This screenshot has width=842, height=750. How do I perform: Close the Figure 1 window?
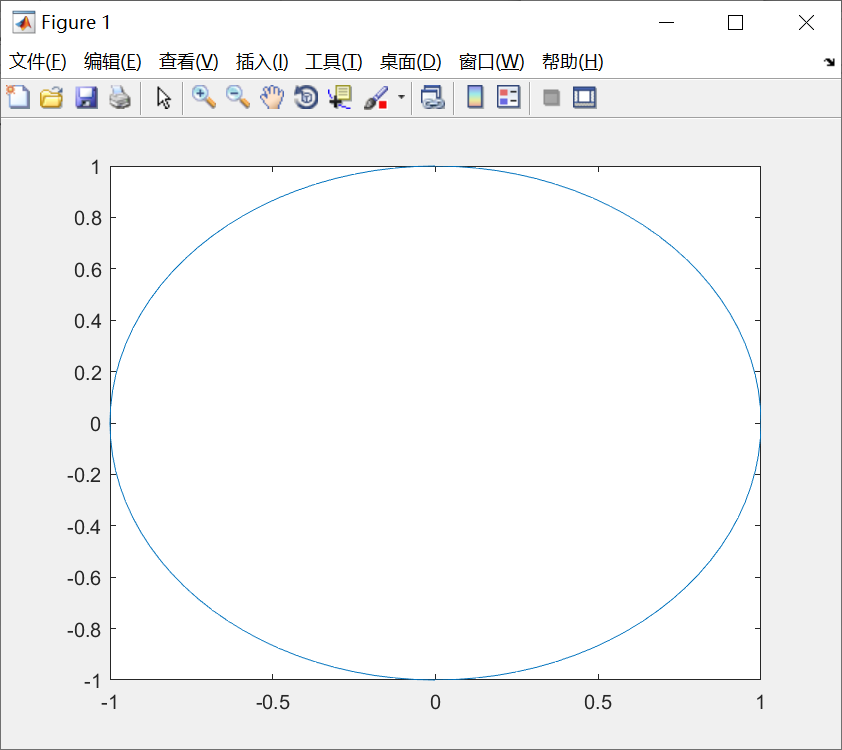pyautogui.click(x=806, y=23)
